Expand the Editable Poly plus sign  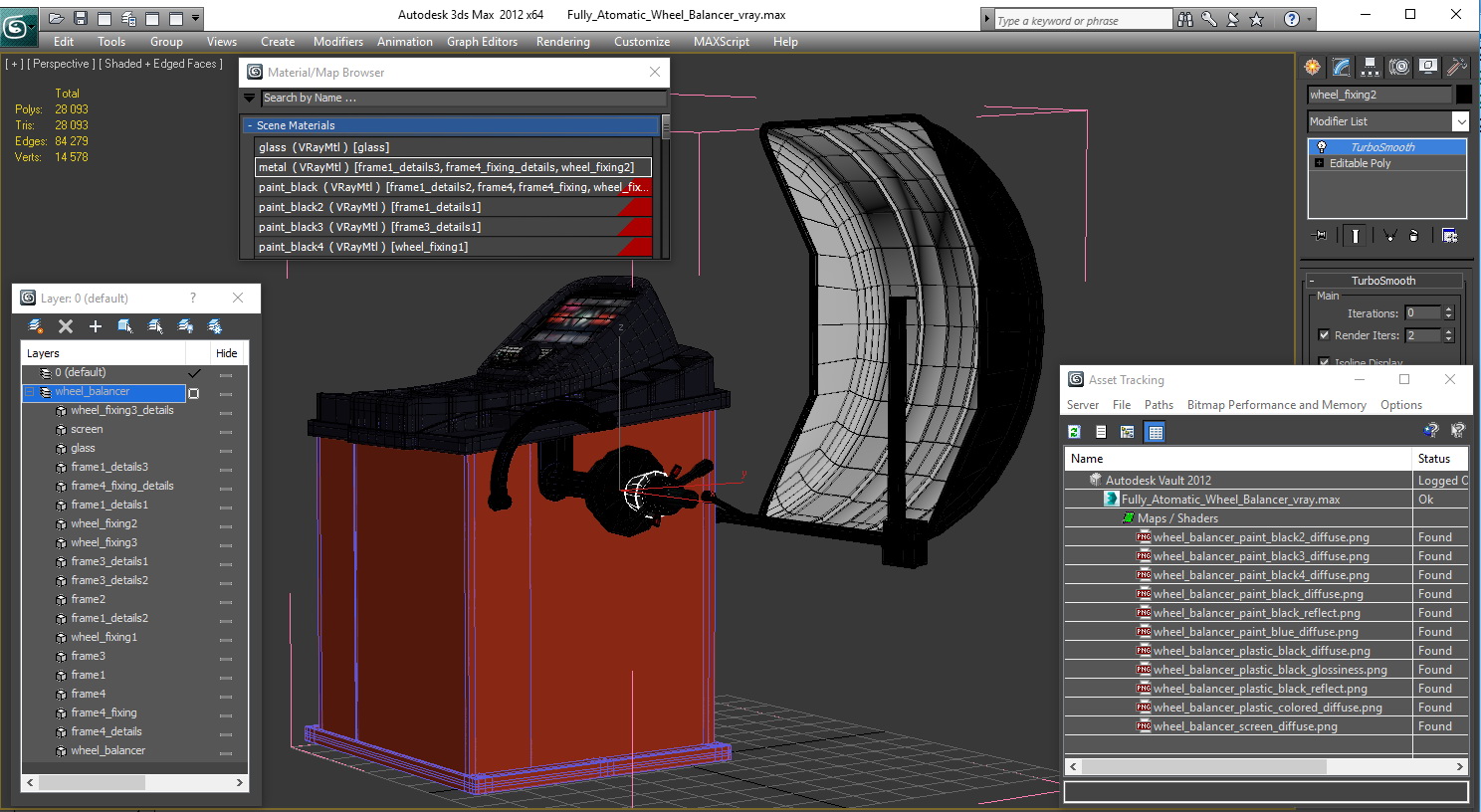[x=1320, y=163]
